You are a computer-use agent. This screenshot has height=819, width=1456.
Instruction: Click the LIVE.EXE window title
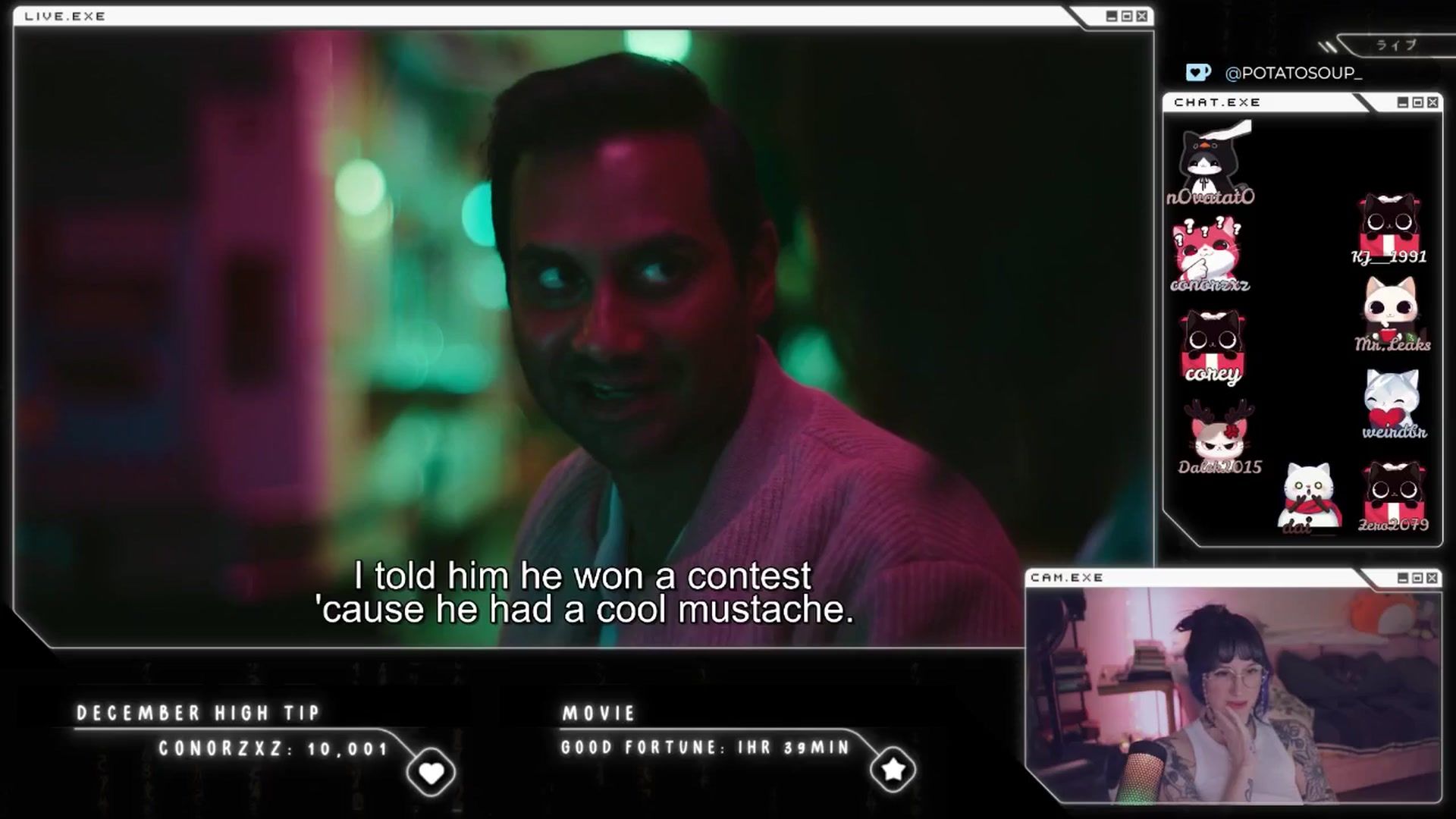click(65, 16)
